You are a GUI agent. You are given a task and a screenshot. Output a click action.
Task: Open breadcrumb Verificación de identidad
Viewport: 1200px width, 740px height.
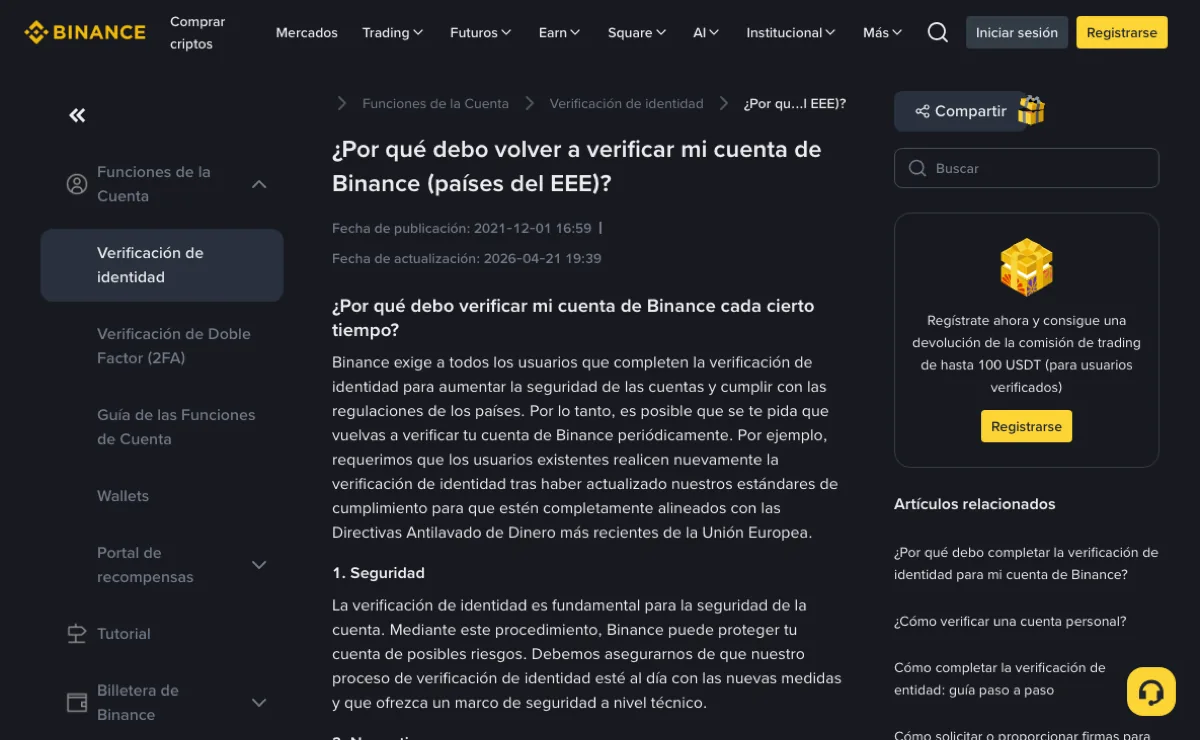point(626,103)
